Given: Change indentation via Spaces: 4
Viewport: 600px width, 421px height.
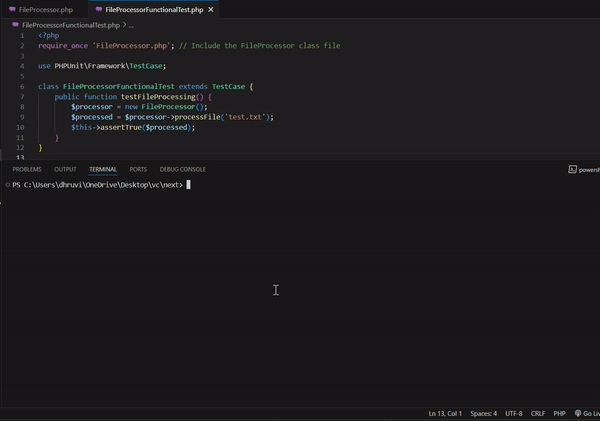Looking at the screenshot, I should [484, 413].
